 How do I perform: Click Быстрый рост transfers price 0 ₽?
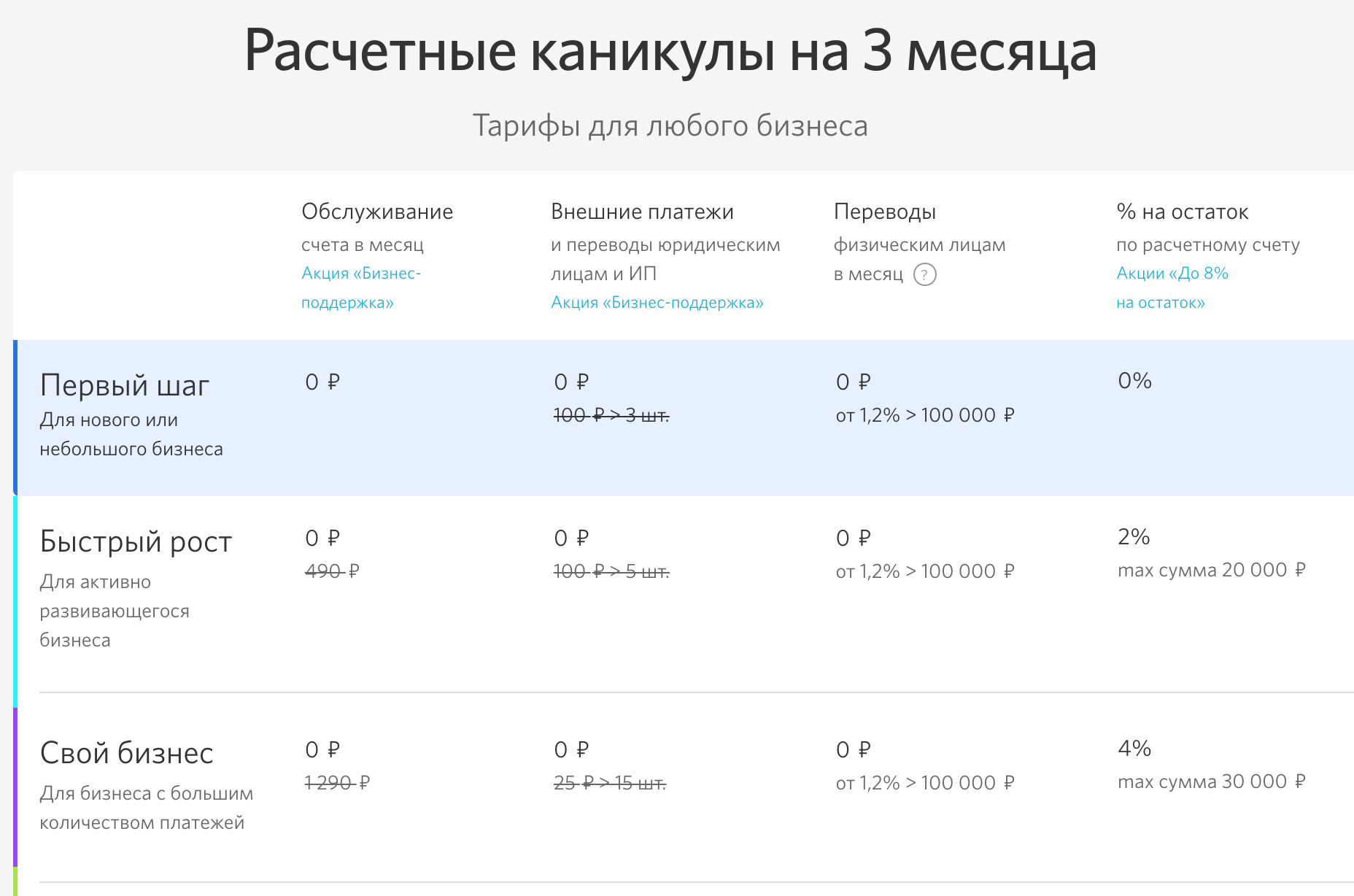pyautogui.click(x=854, y=538)
